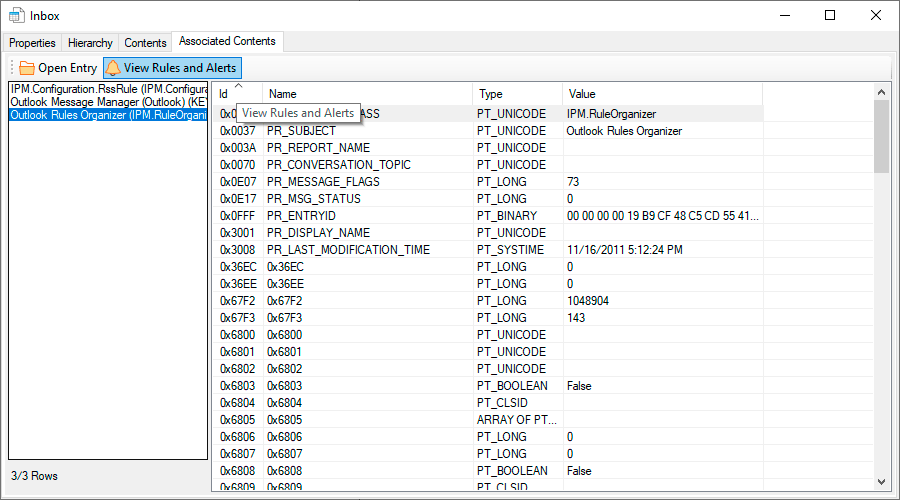Sort by the Name column header
This screenshot has height=500, width=900.
(367, 94)
